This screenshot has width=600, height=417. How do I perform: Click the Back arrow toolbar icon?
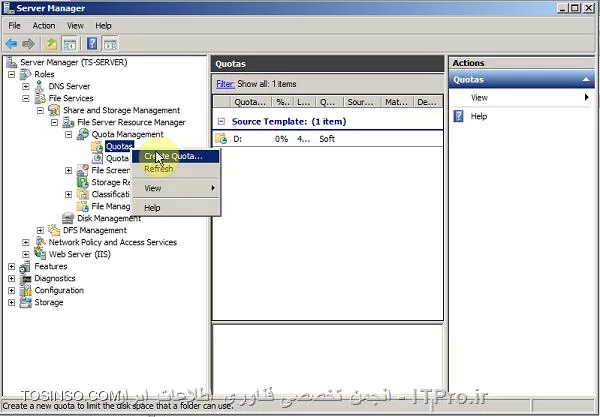point(11,44)
